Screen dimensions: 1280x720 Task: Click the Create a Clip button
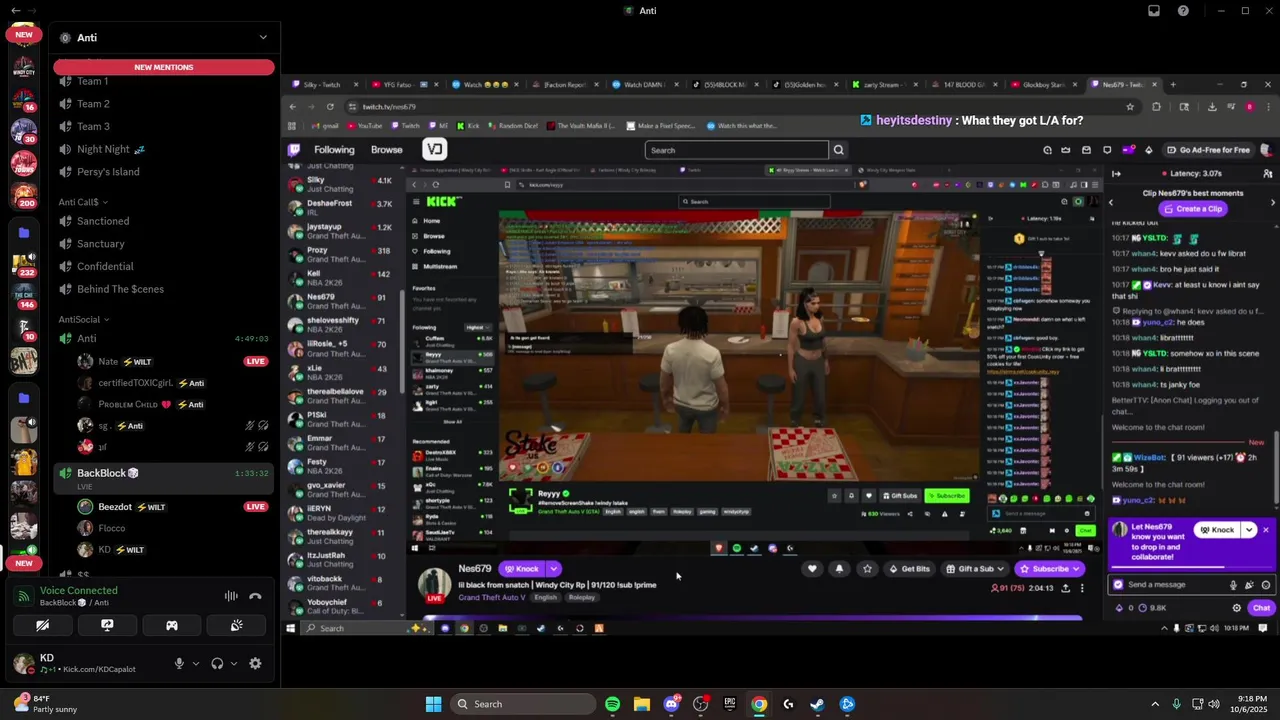pyautogui.click(x=1192, y=209)
